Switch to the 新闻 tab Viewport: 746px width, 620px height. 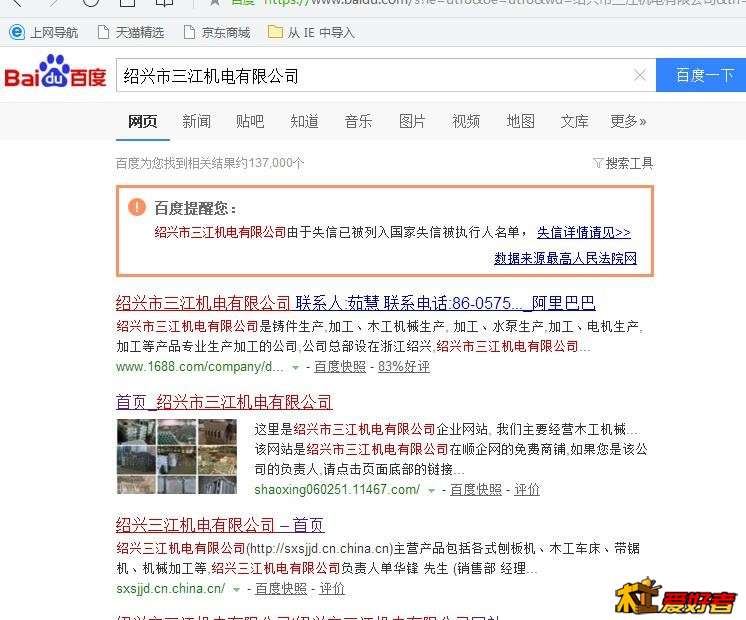(196, 121)
